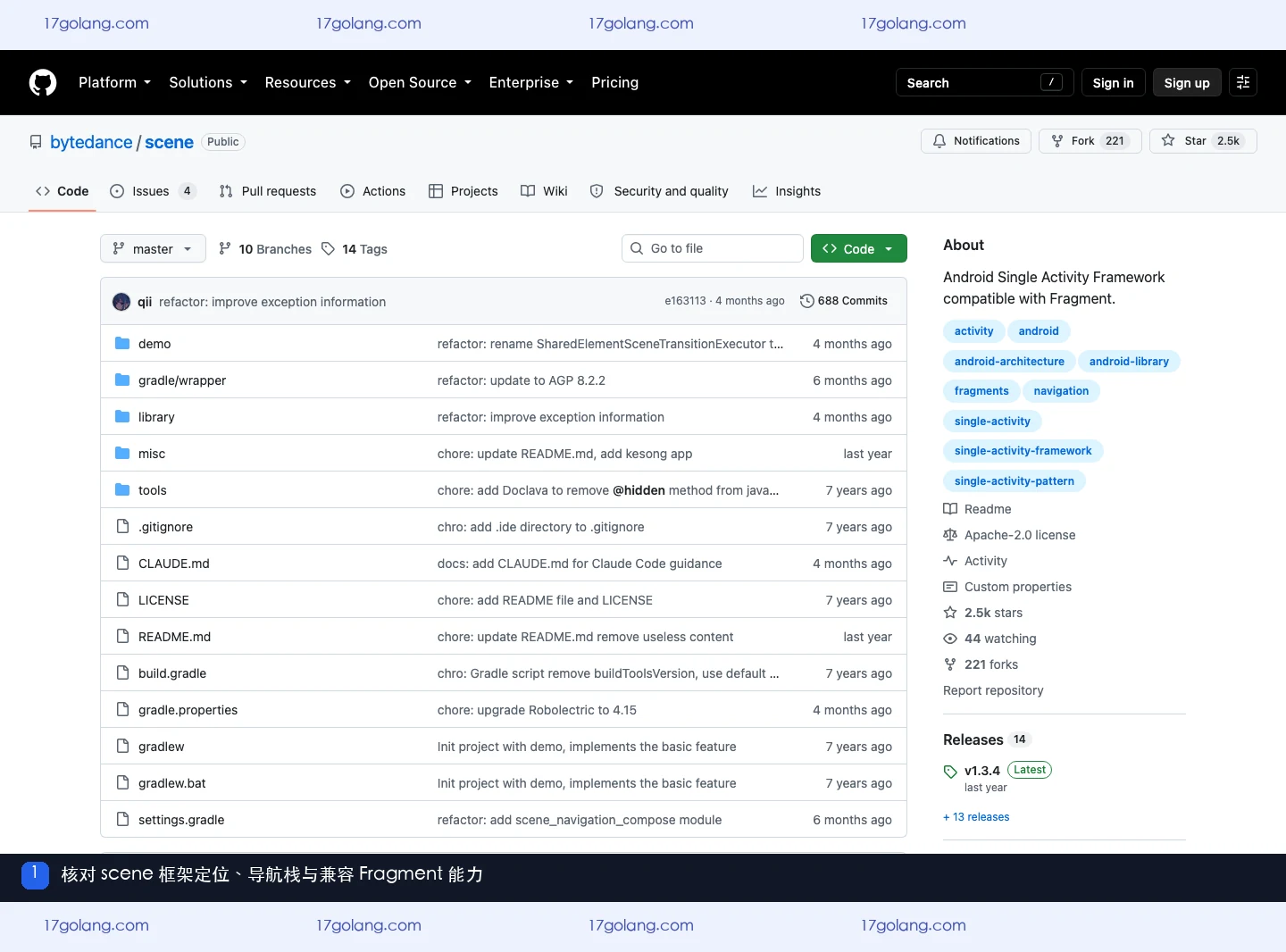Image resolution: width=1286 pixels, height=952 pixels.
Task: Click the Notifications bell button
Action: point(976,141)
